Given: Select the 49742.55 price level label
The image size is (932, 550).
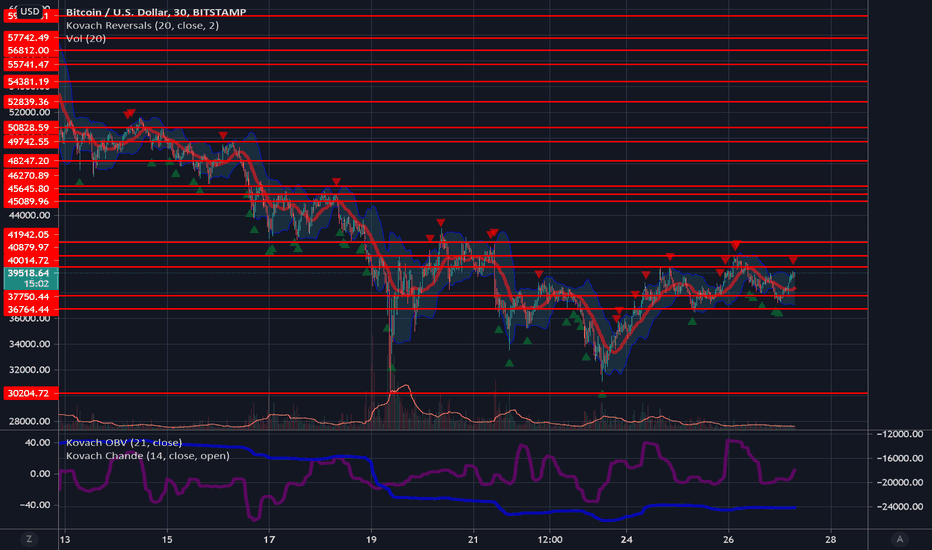Looking at the screenshot, I should pyautogui.click(x=31, y=142).
